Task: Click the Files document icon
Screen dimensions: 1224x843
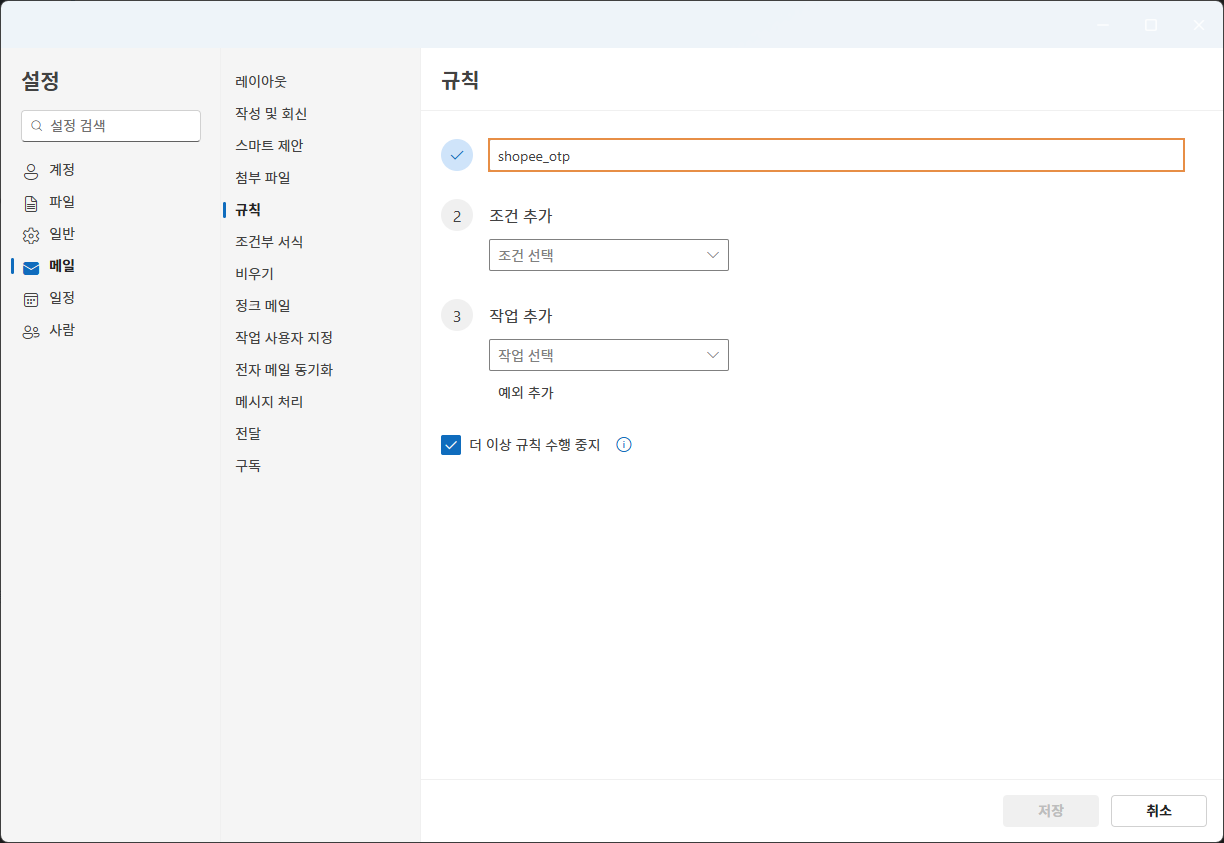Action: click(x=31, y=203)
